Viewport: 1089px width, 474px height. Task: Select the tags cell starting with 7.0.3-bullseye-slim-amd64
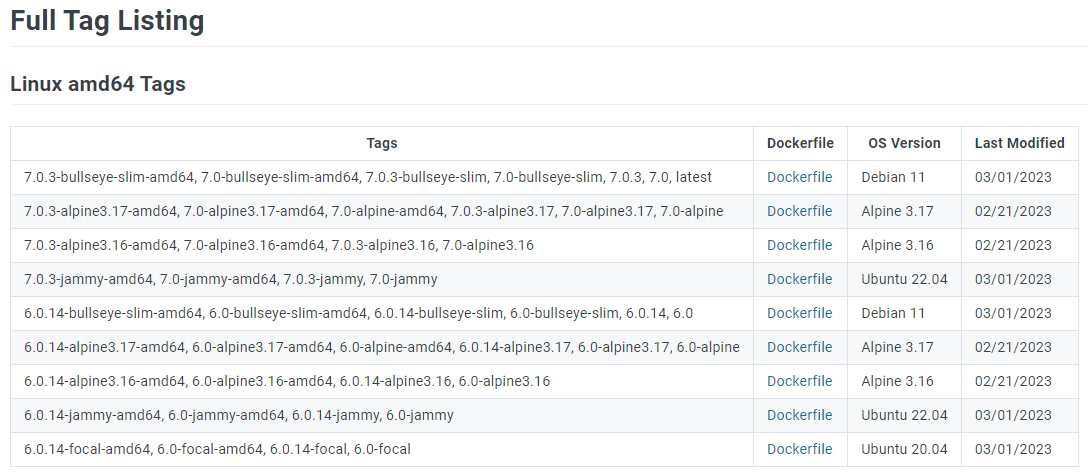click(x=382, y=177)
